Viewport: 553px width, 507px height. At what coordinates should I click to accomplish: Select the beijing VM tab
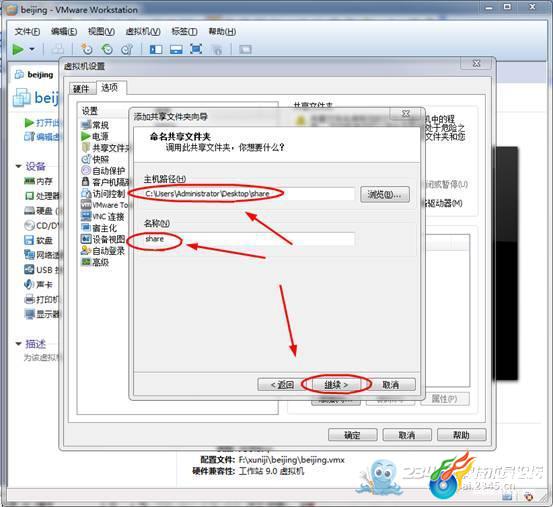pyautogui.click(x=34, y=74)
